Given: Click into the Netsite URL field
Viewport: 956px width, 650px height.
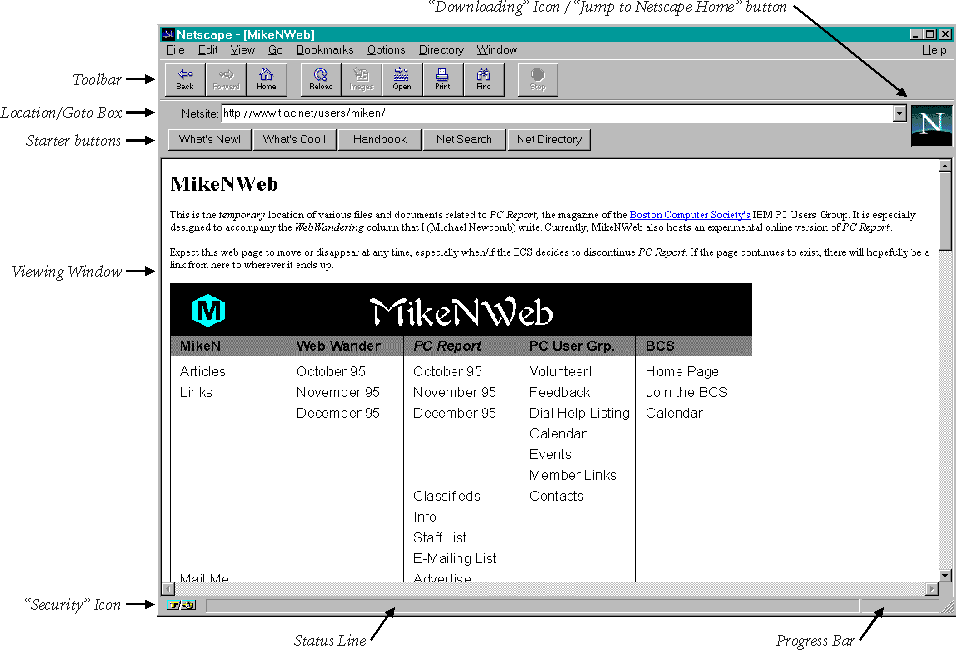Looking at the screenshot, I should coord(557,113).
